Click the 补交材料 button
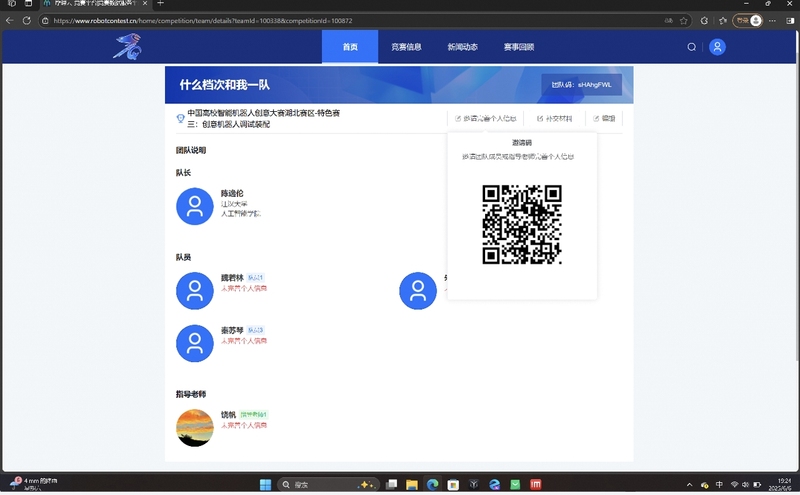 [x=555, y=119]
